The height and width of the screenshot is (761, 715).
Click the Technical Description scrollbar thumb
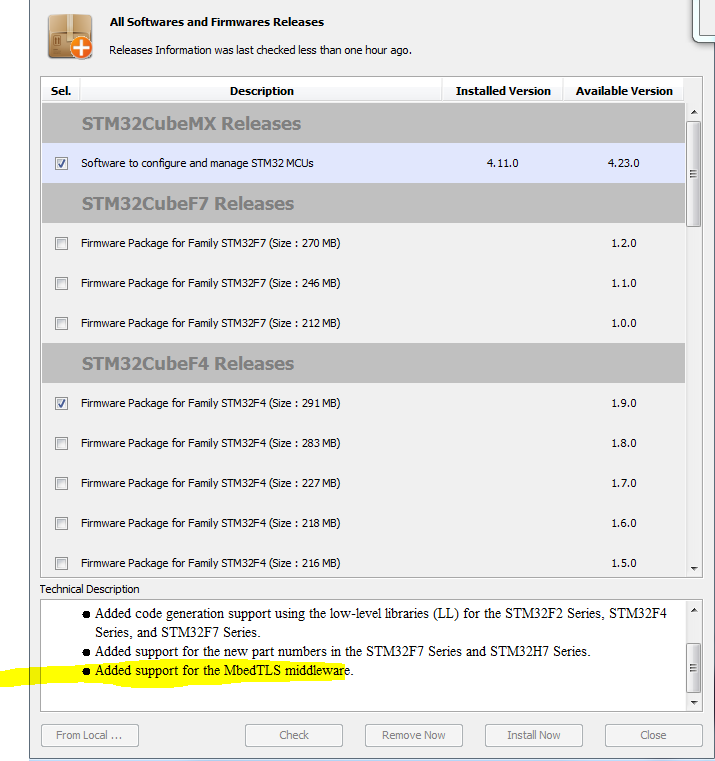point(694,668)
